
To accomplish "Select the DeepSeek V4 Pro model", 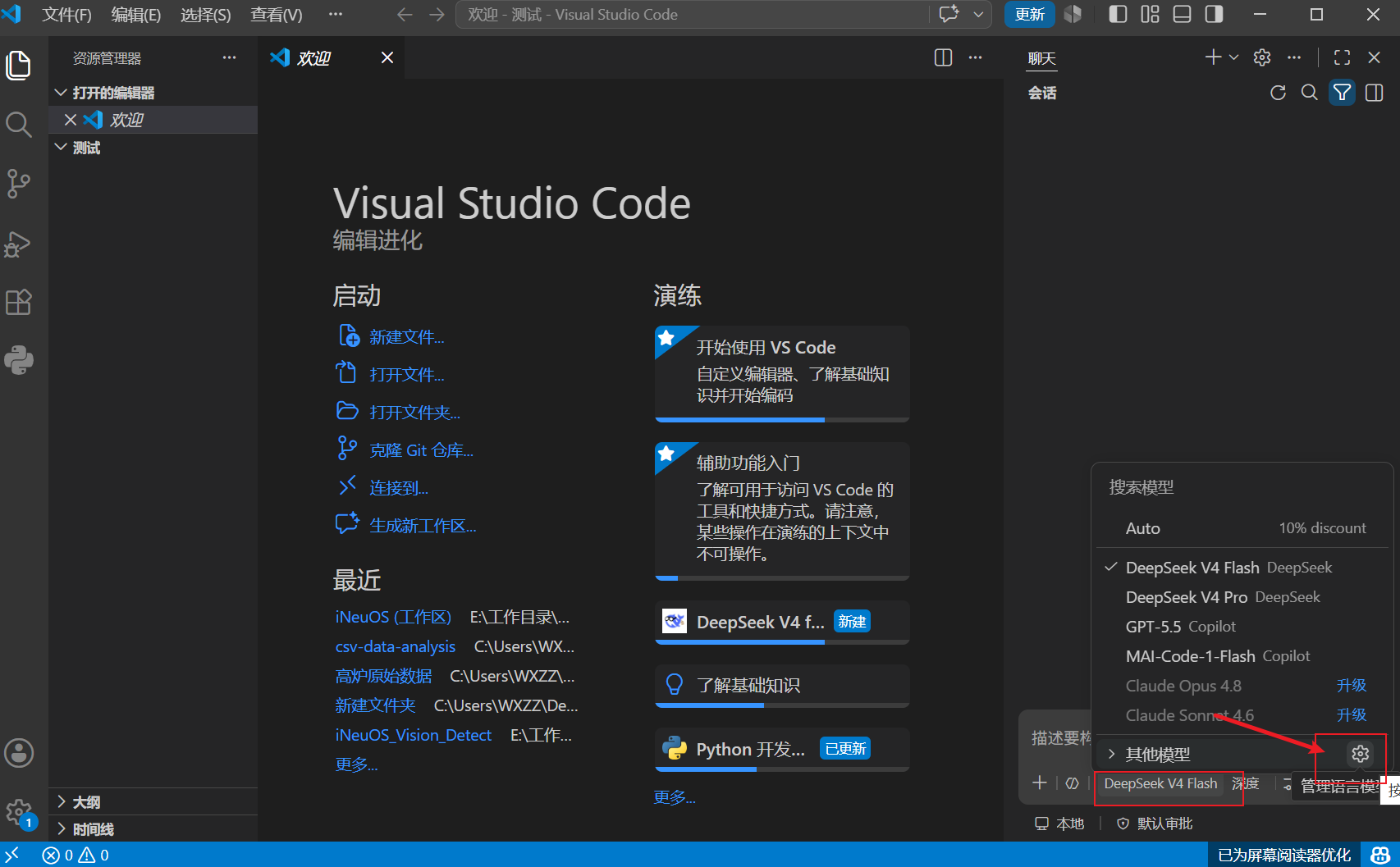I will (x=1242, y=597).
